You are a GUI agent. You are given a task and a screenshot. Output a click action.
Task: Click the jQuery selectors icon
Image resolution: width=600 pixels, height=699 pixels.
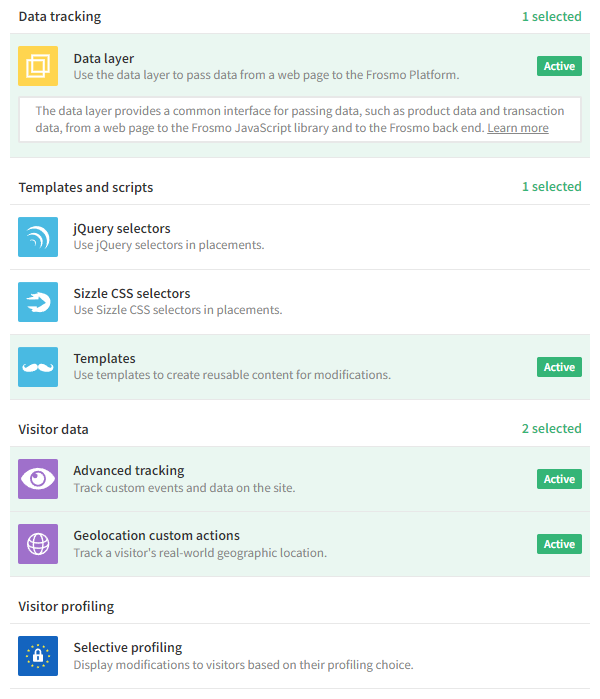(x=38, y=237)
